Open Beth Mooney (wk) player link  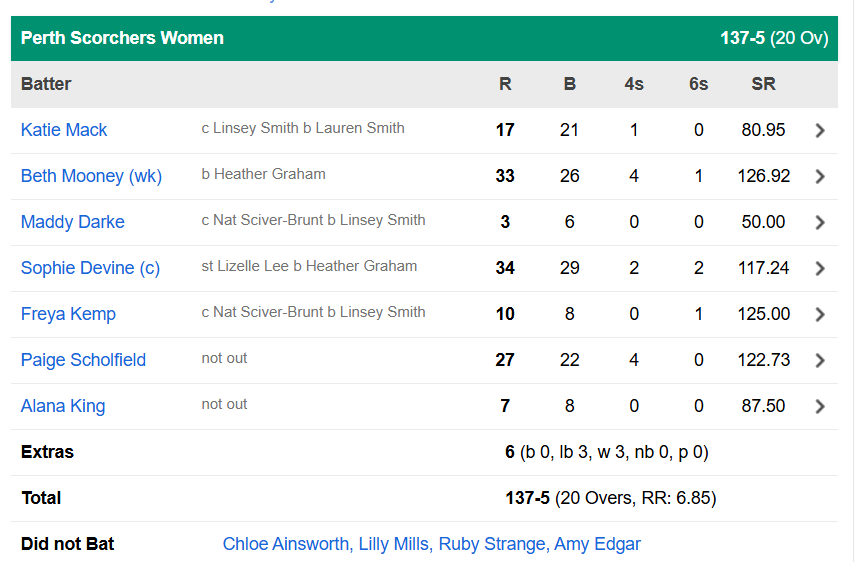pos(91,176)
